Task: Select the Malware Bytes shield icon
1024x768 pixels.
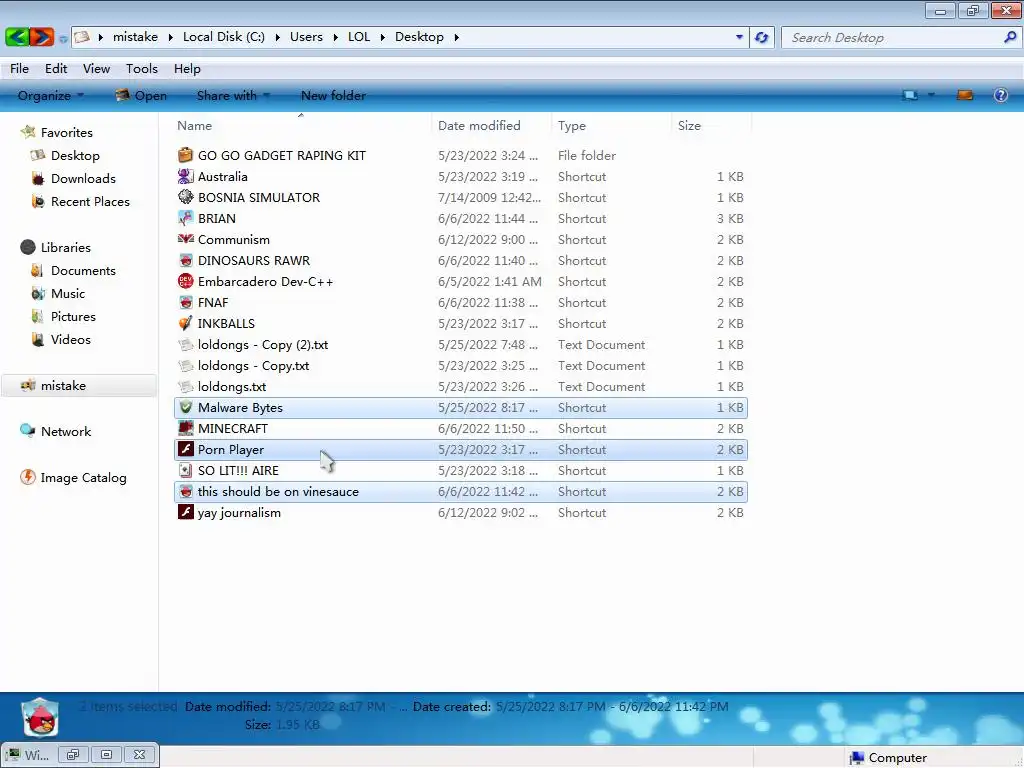Action: (185, 408)
